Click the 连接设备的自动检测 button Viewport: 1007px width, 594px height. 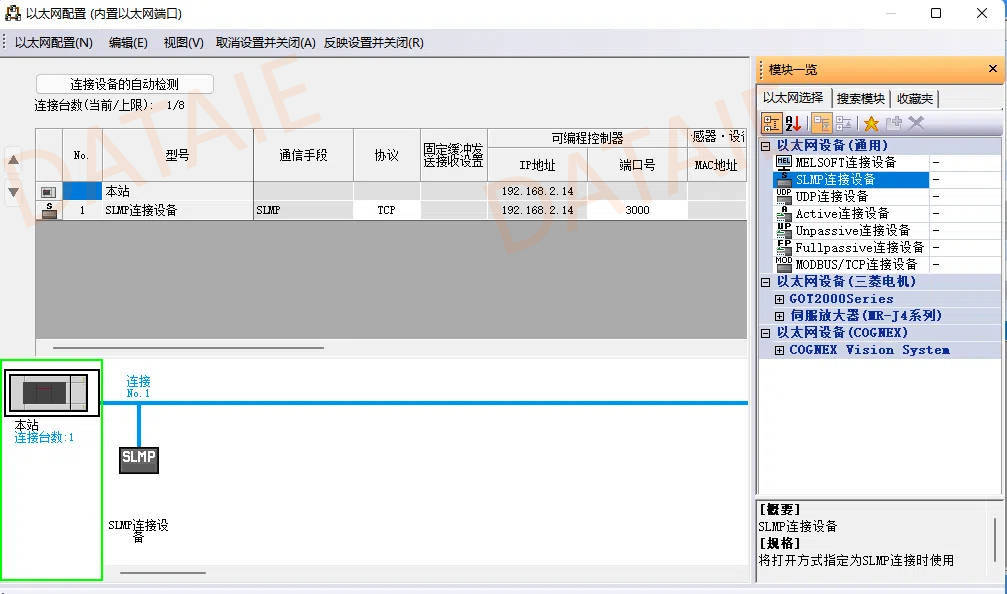click(x=125, y=84)
